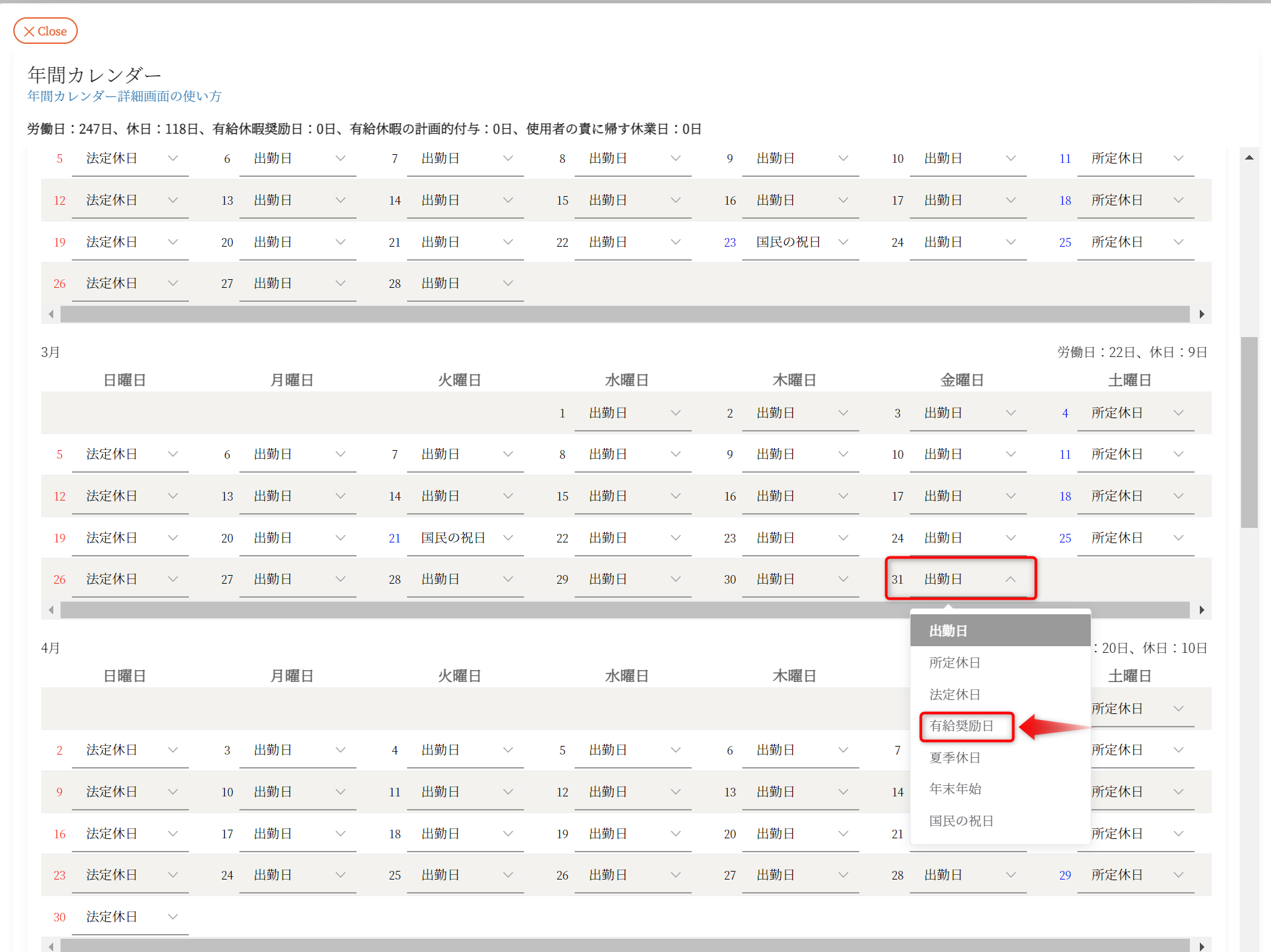Screen dimensions: 1271x952
Task: Open the 年間カレンダー詳細画面の使い方 help link
Action: tap(124, 96)
